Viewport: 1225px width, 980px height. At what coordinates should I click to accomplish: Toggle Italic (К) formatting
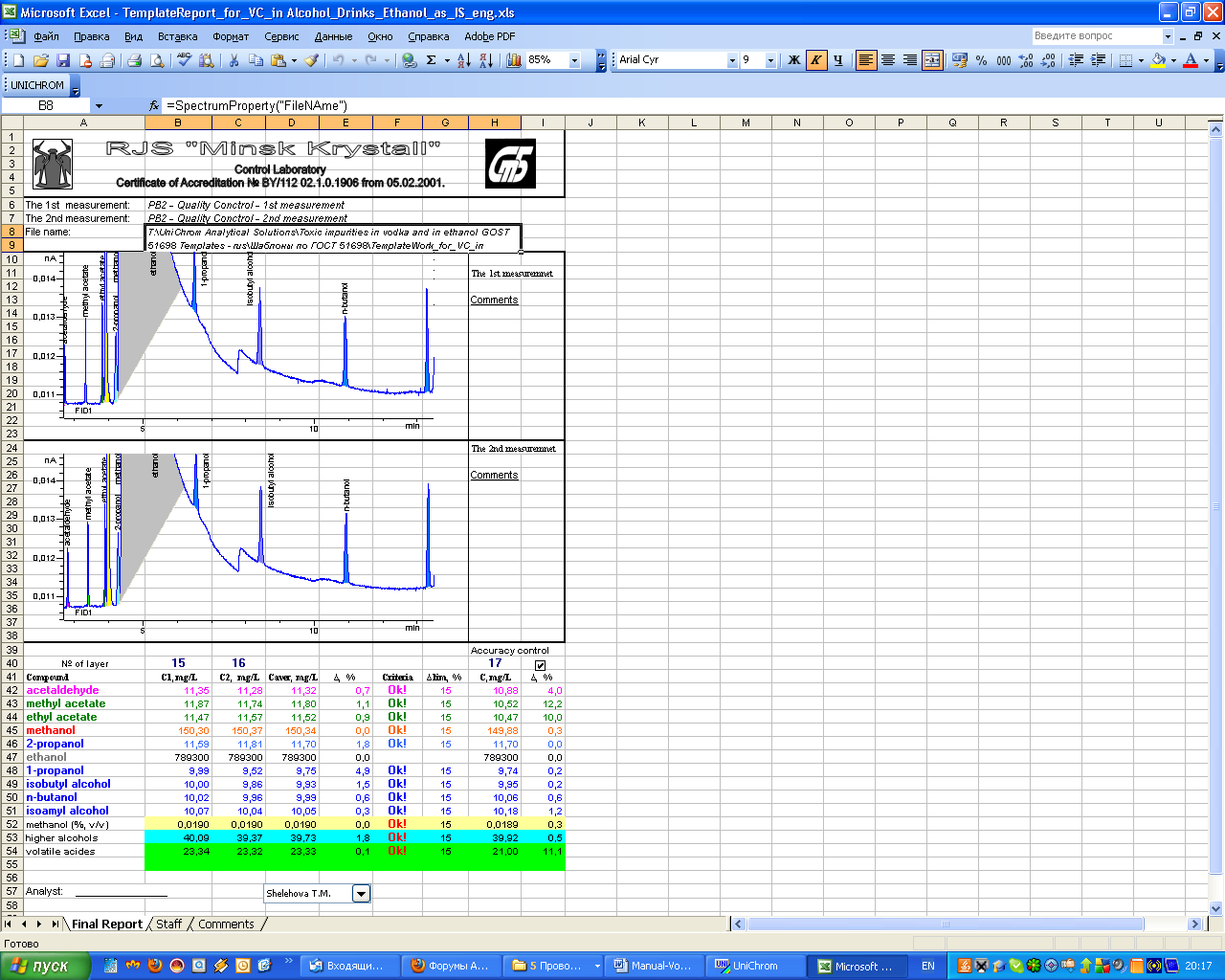coord(815,60)
